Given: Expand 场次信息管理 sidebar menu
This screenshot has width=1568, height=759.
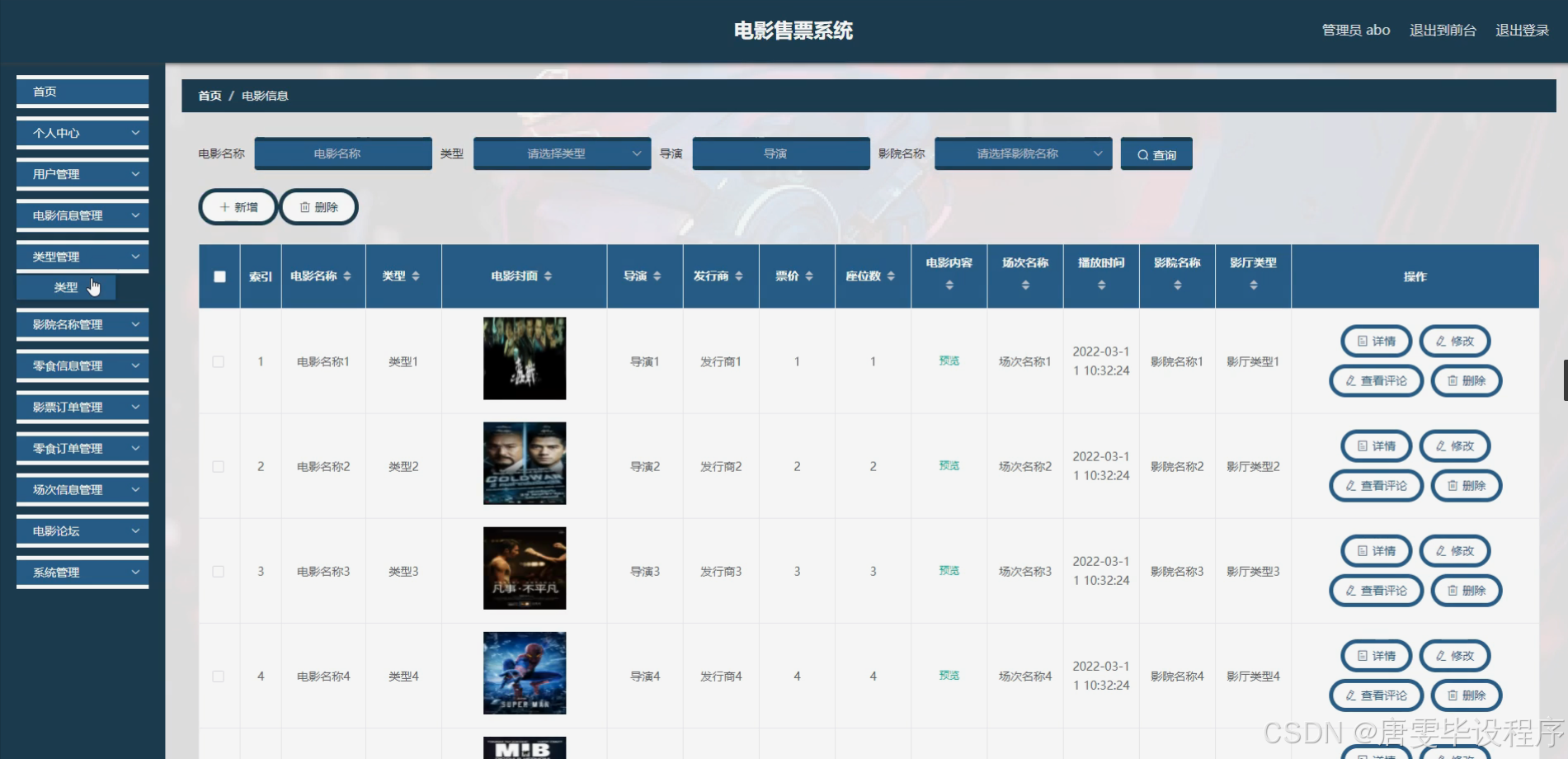Looking at the screenshot, I should point(82,489).
